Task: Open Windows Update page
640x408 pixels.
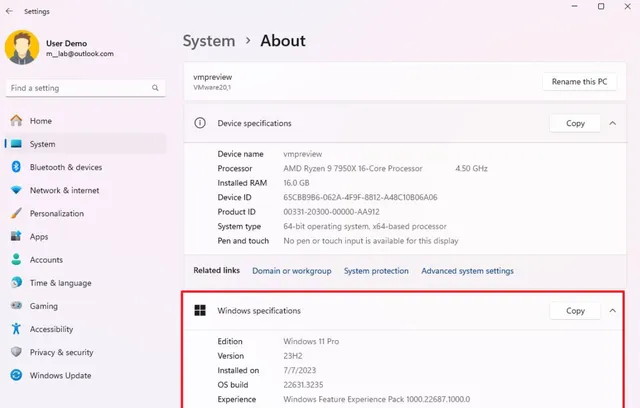Action: [85, 375]
